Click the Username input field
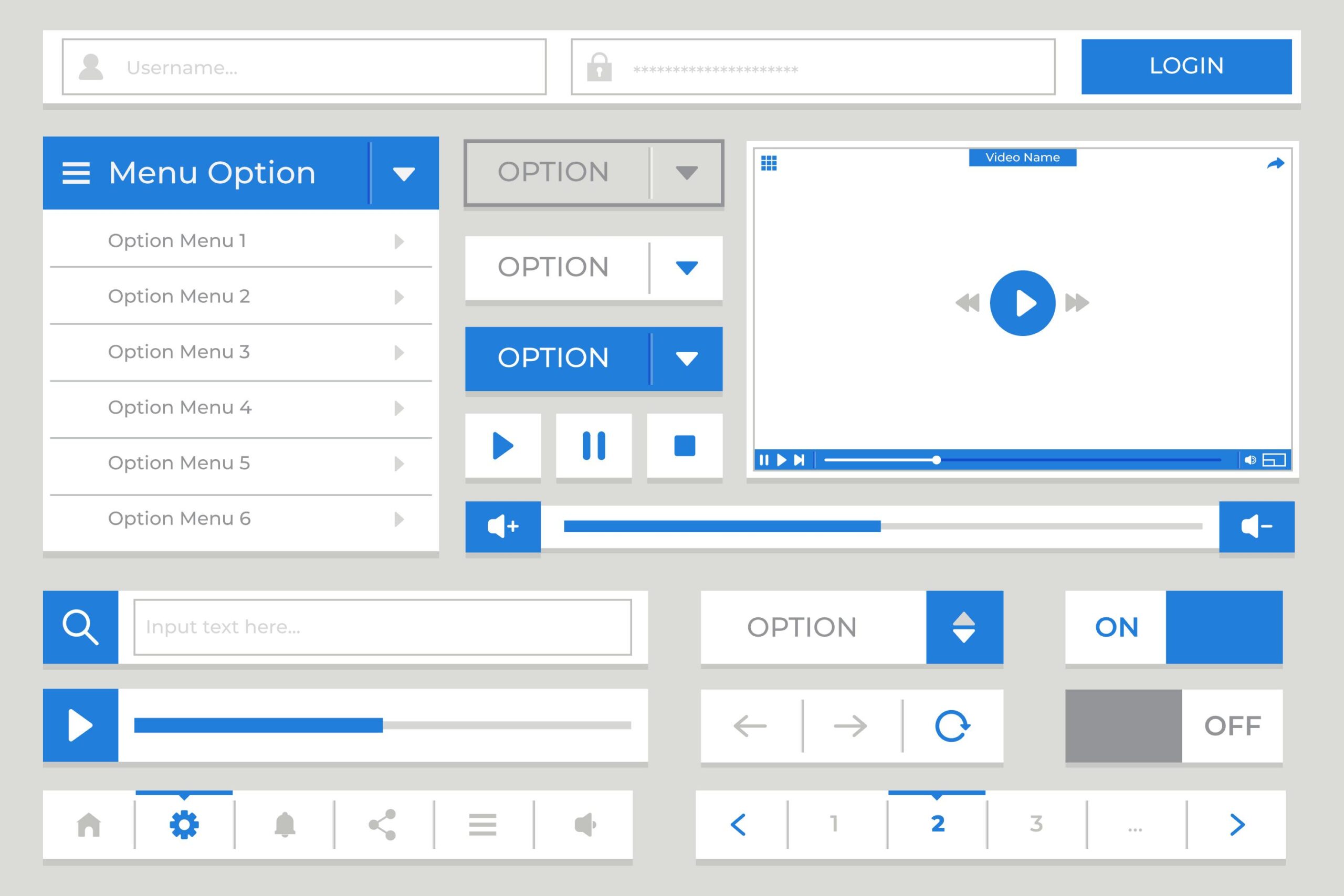The image size is (1344, 896). click(x=304, y=67)
